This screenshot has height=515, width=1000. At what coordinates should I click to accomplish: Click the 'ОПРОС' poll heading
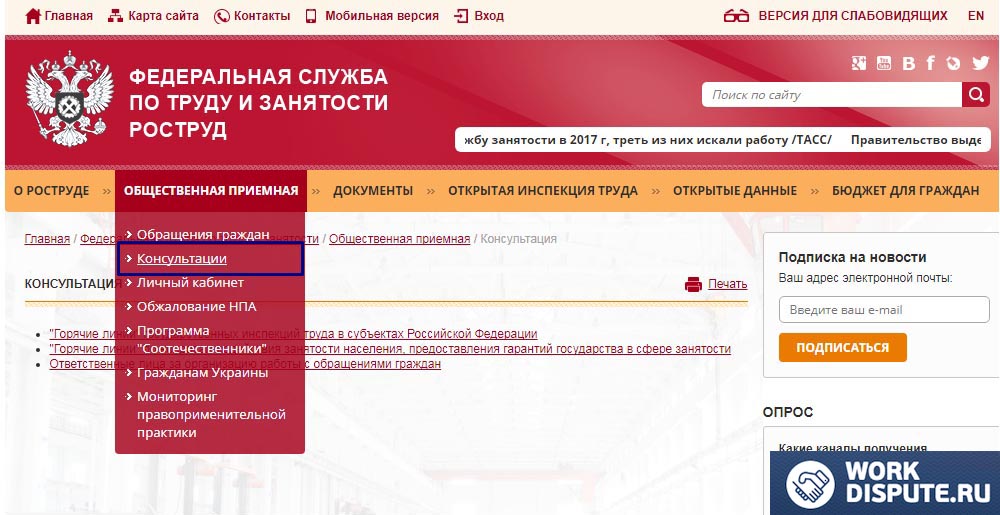tap(788, 412)
